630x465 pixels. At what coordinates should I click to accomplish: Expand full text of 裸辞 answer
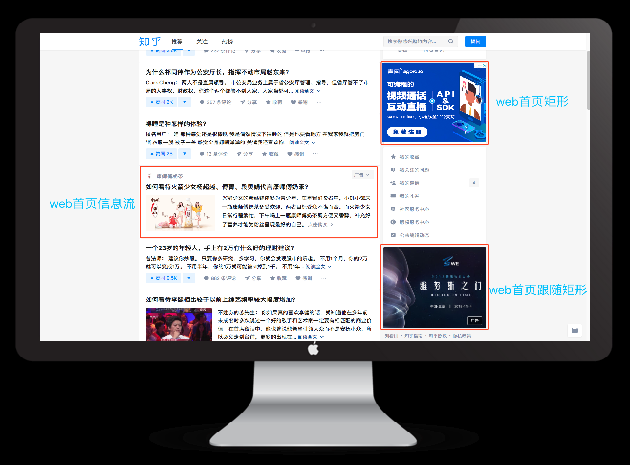(x=303, y=142)
